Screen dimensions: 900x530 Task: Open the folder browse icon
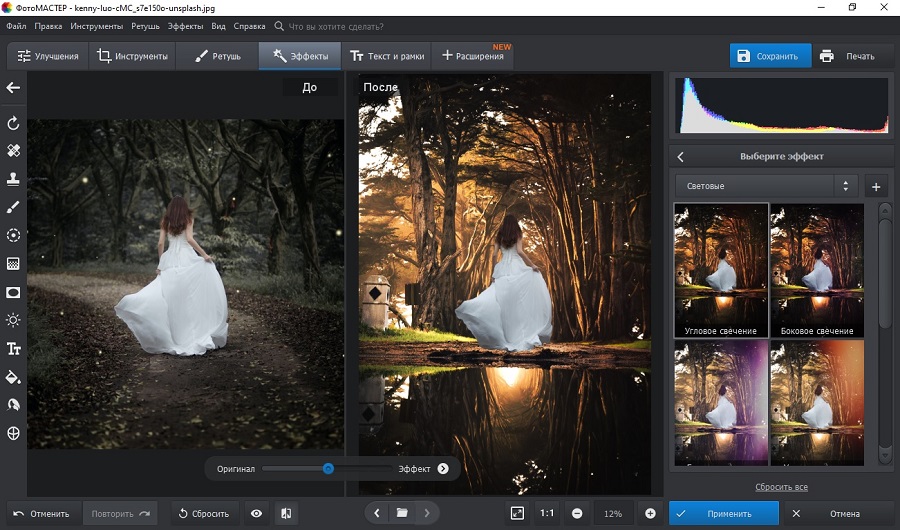[402, 513]
